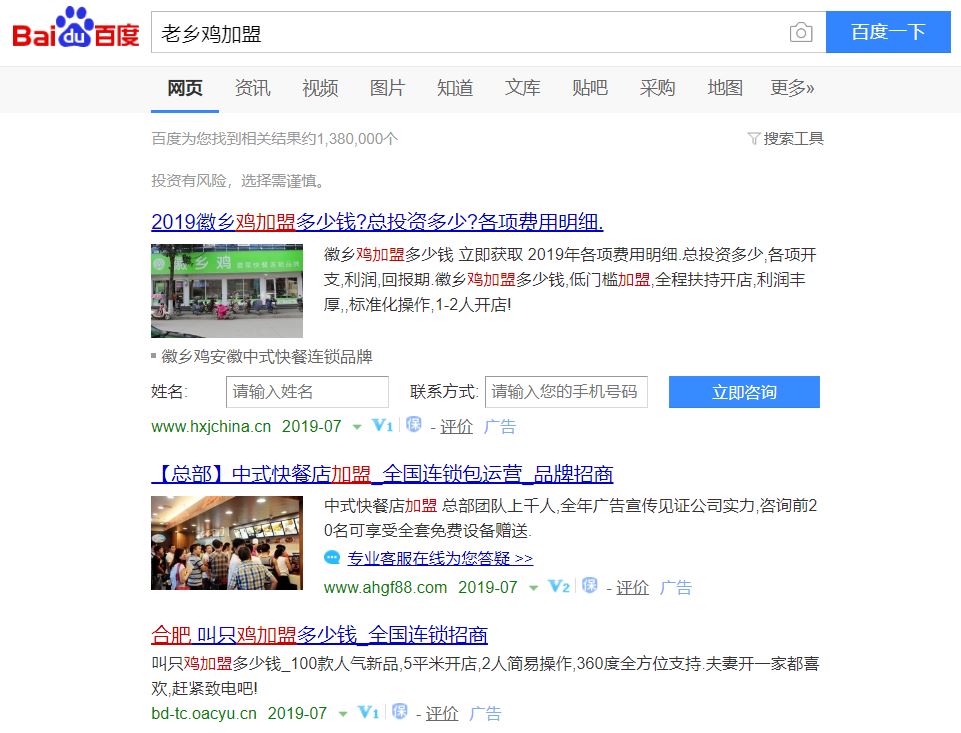Expand dropdown arrow next to ahgf88.com date
The image size is (961, 733).
(x=533, y=588)
